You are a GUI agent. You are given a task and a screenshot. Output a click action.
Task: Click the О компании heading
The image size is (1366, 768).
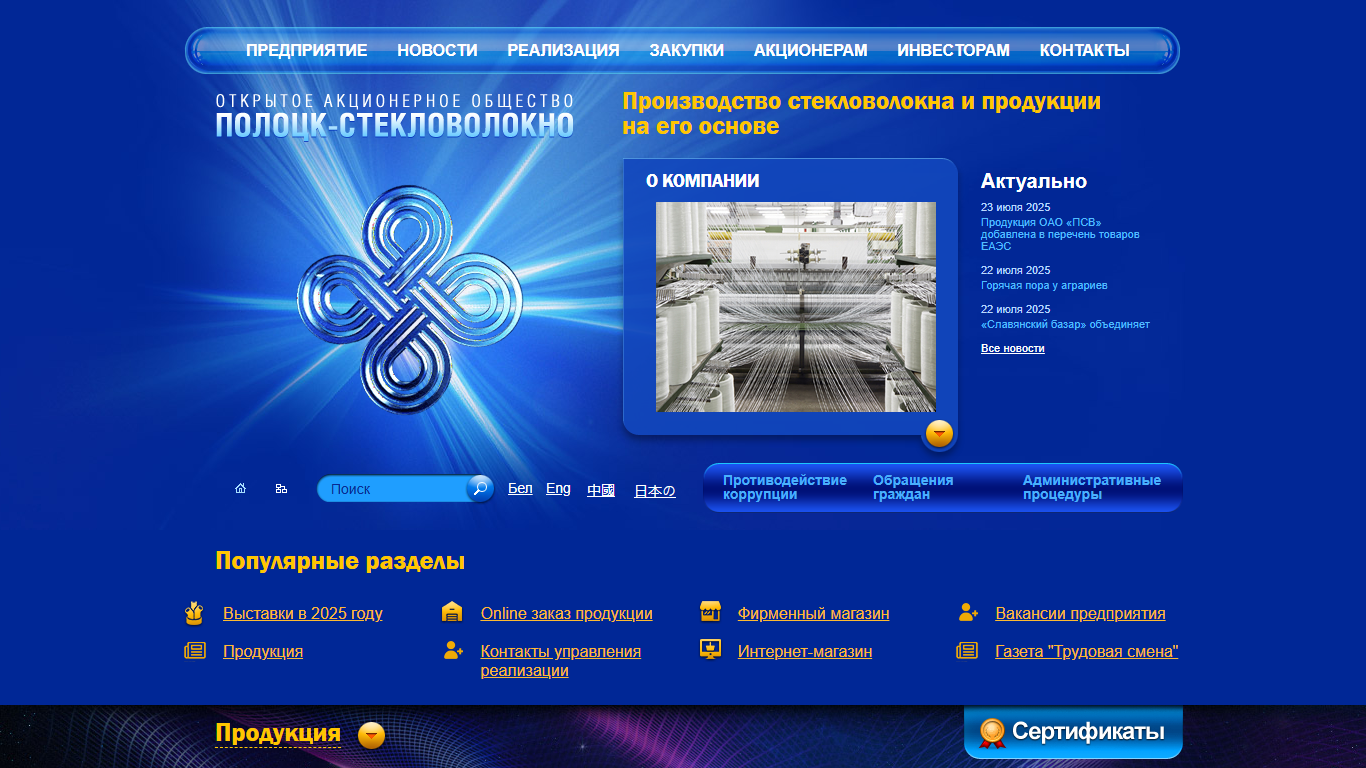703,181
